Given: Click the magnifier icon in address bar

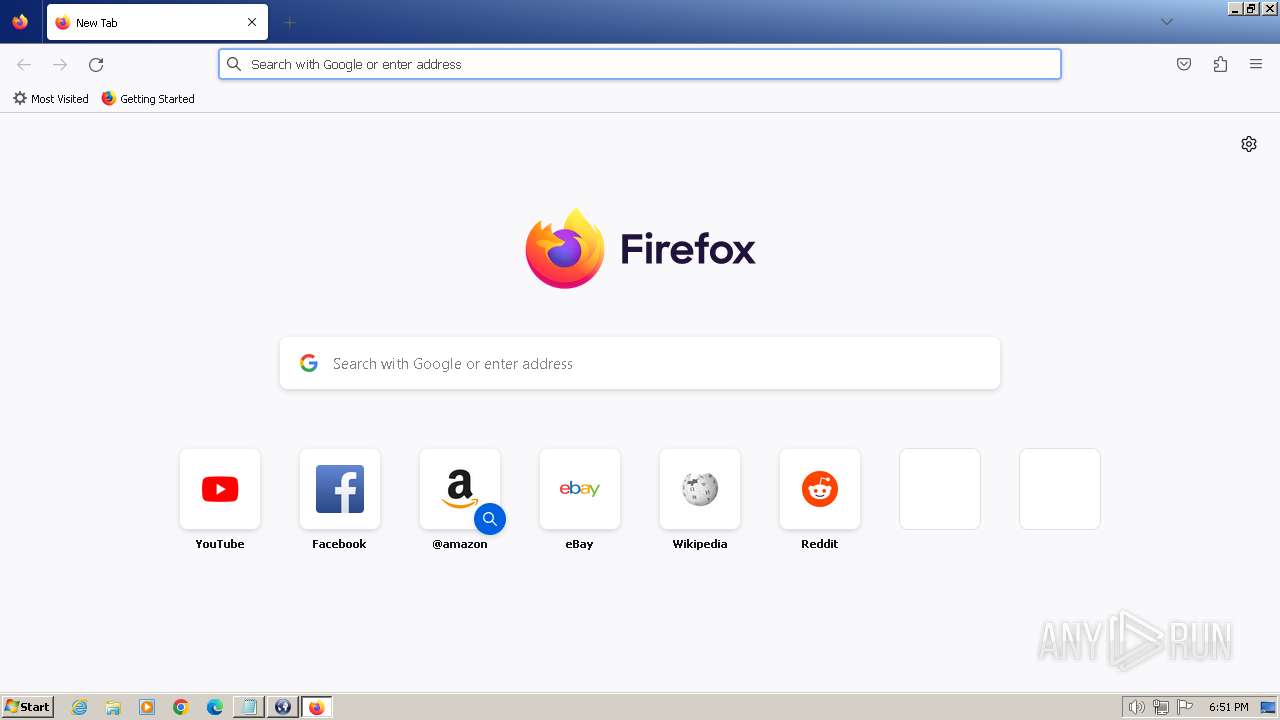Looking at the screenshot, I should [x=234, y=64].
